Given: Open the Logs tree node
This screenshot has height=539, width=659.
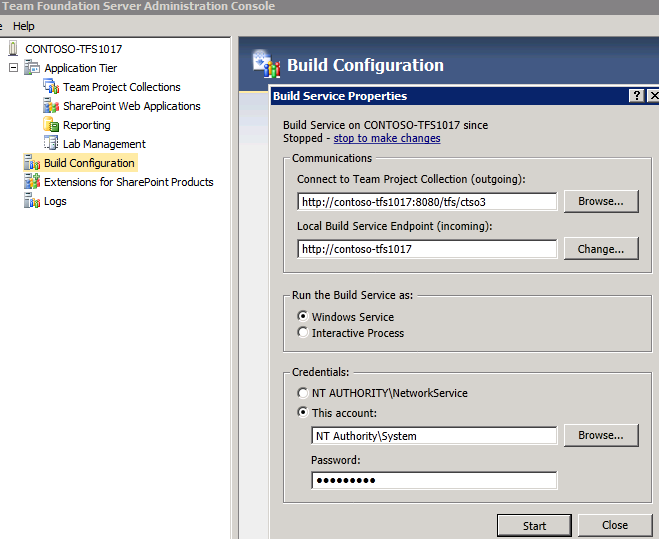Looking at the screenshot, I should 55,201.
